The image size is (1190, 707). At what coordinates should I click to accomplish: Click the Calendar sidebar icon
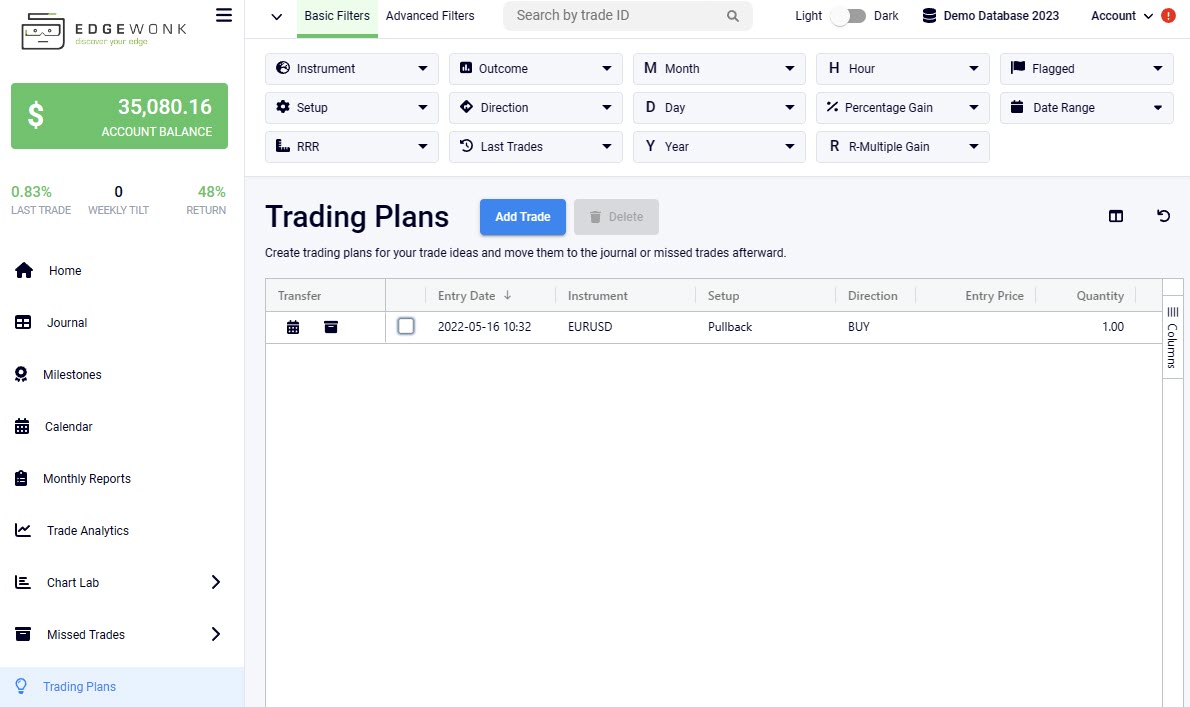pos(22,426)
